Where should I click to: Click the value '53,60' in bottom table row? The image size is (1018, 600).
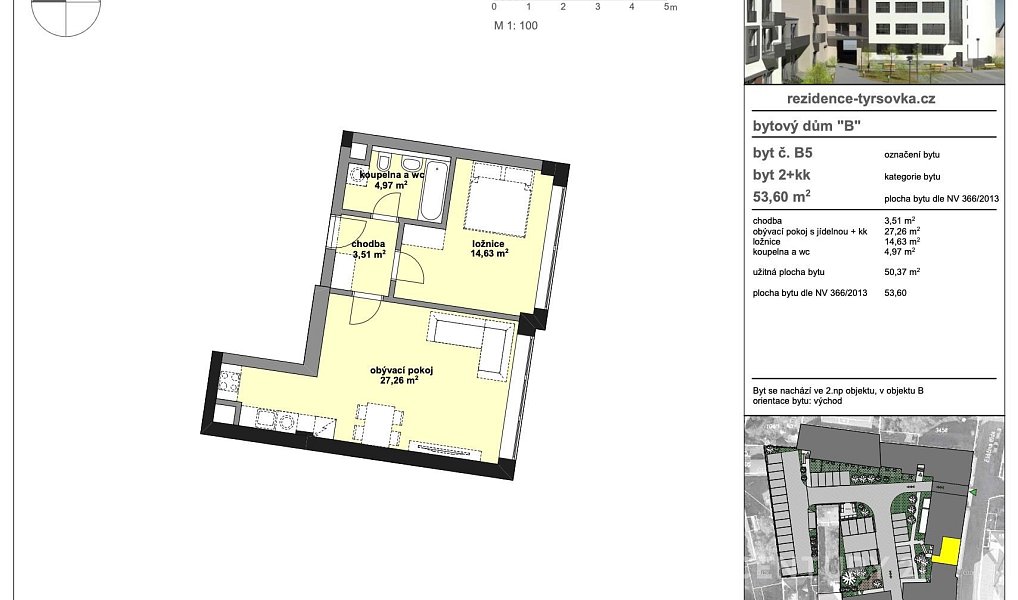point(895,293)
